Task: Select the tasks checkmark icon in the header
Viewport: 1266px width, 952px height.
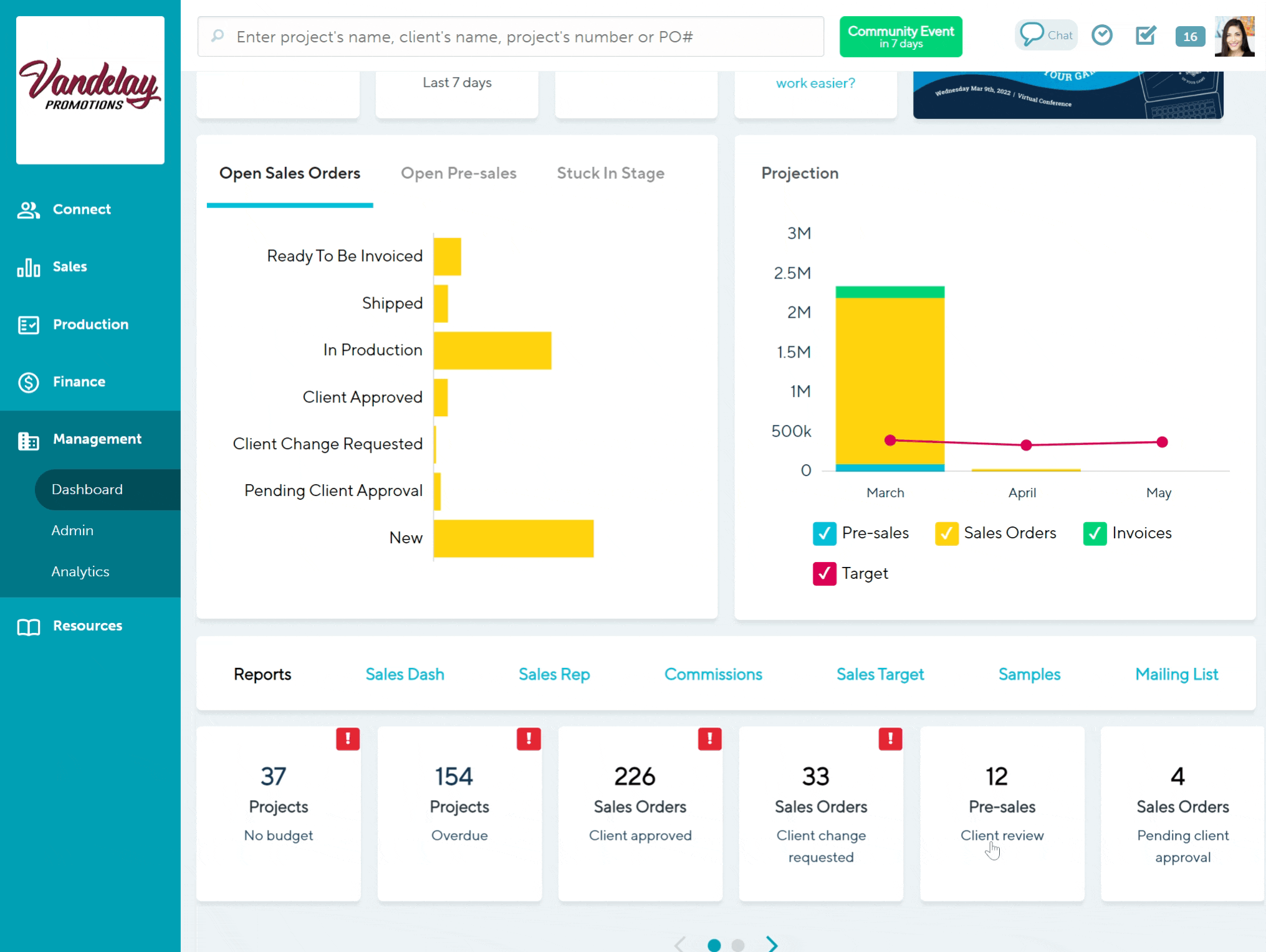Action: coord(1145,36)
